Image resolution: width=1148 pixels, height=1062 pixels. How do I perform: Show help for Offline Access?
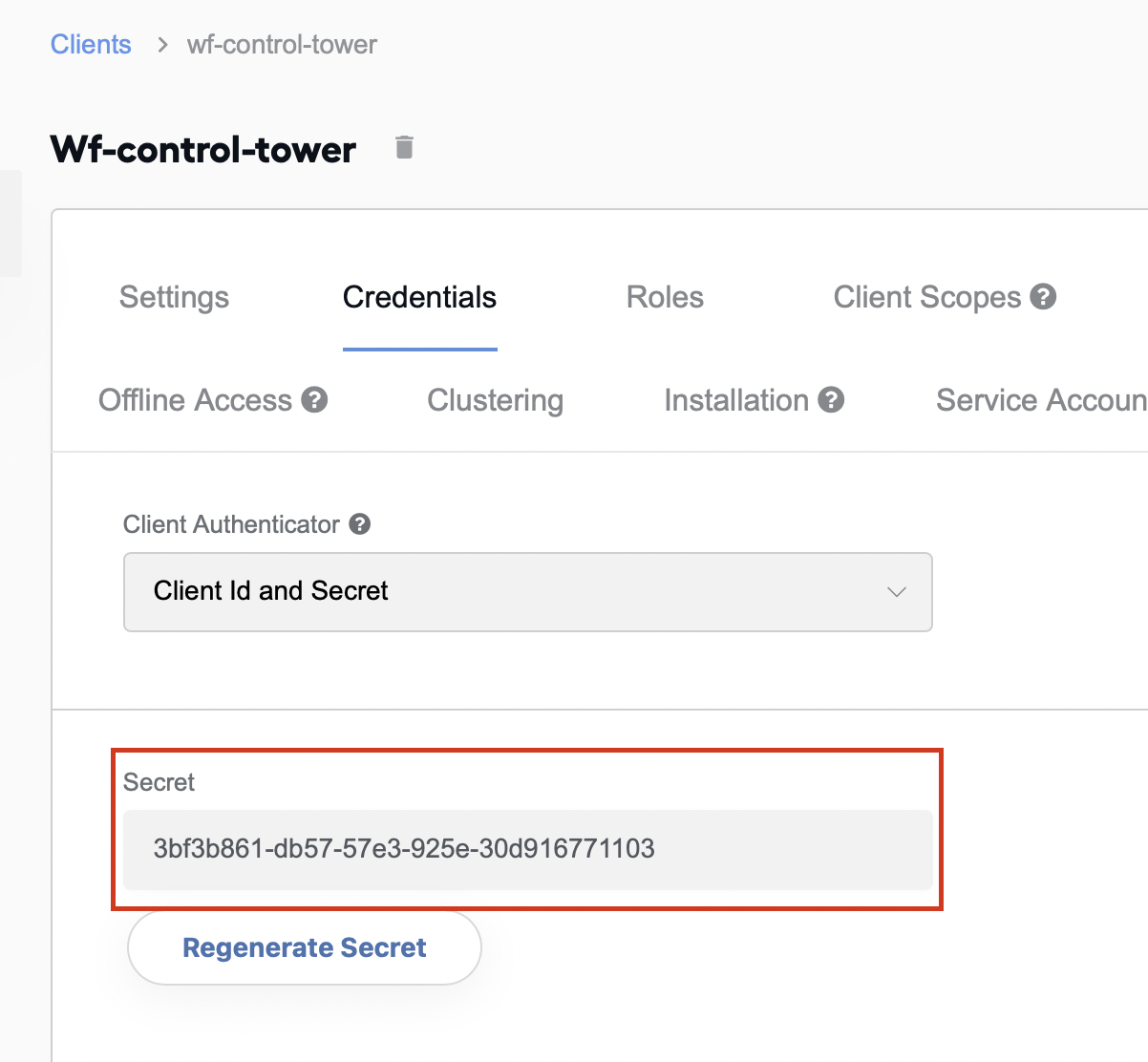(x=315, y=400)
